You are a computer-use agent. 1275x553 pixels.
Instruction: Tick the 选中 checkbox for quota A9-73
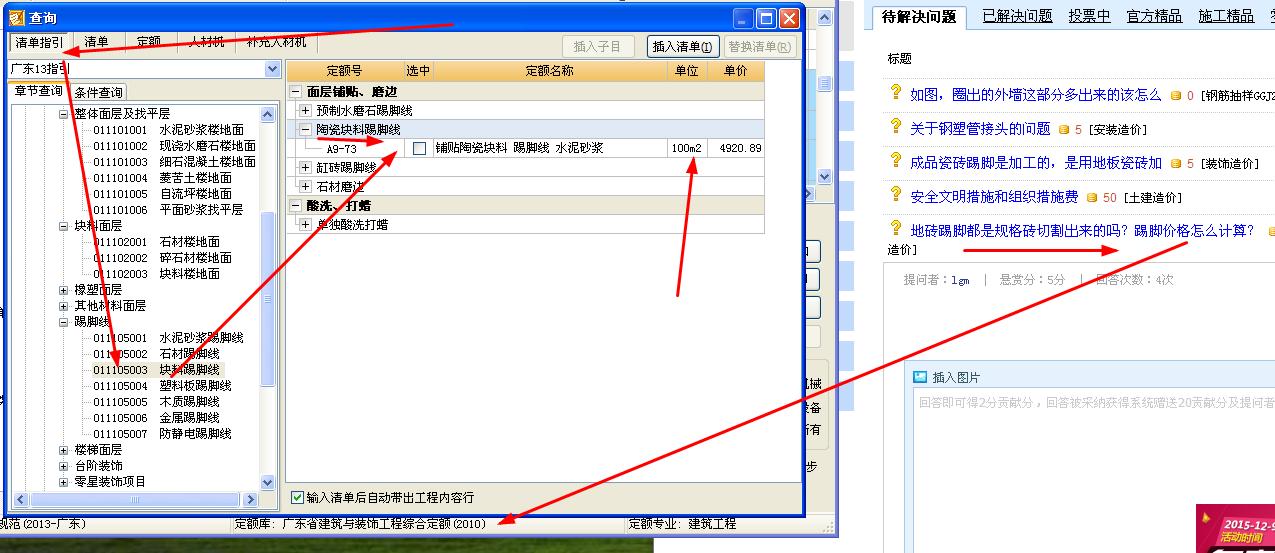point(420,148)
